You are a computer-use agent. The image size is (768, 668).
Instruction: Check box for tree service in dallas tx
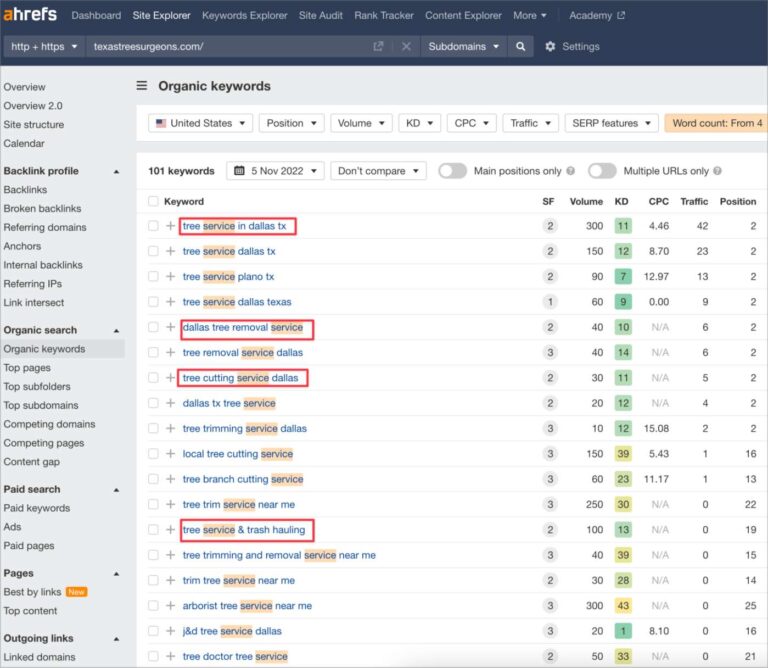point(153,226)
